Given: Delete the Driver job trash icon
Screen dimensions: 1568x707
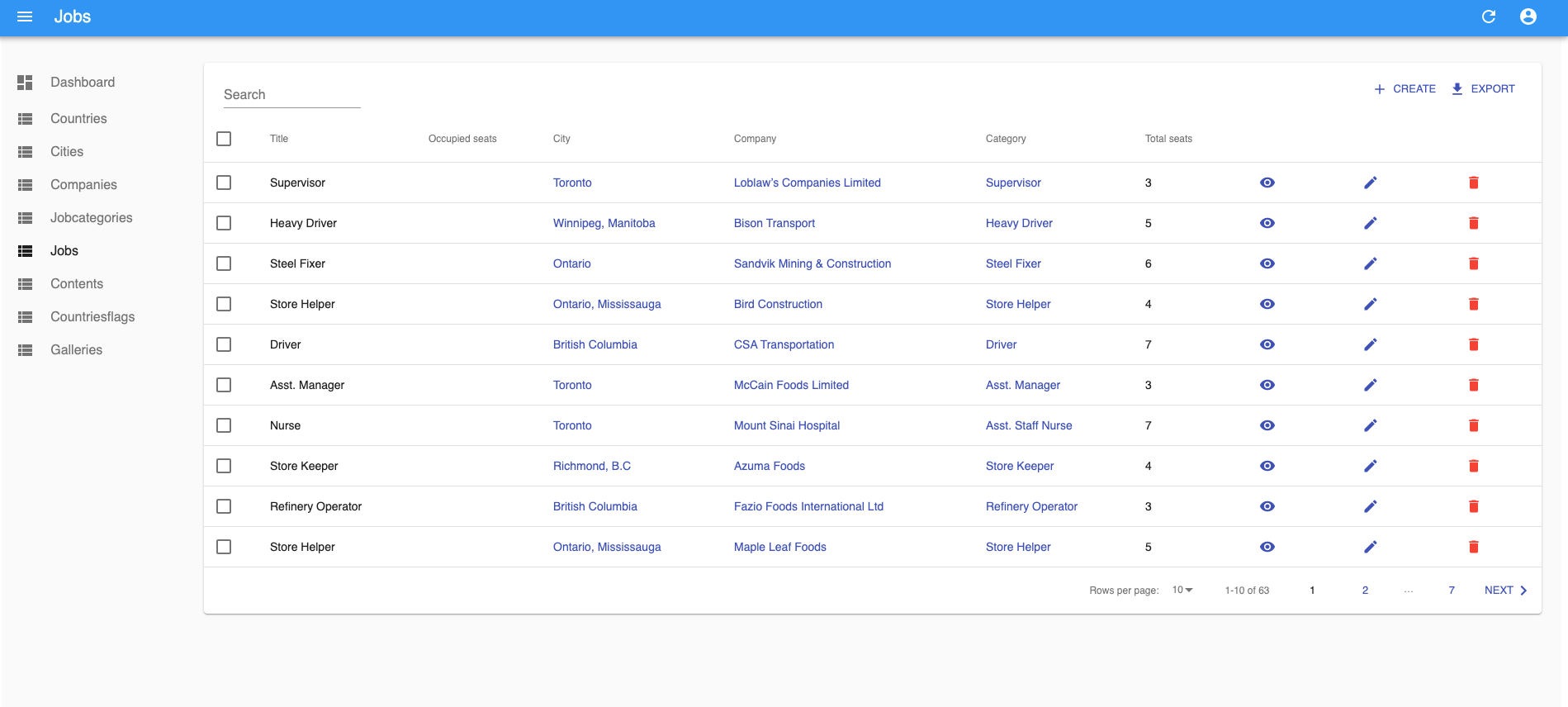Looking at the screenshot, I should click(x=1474, y=344).
